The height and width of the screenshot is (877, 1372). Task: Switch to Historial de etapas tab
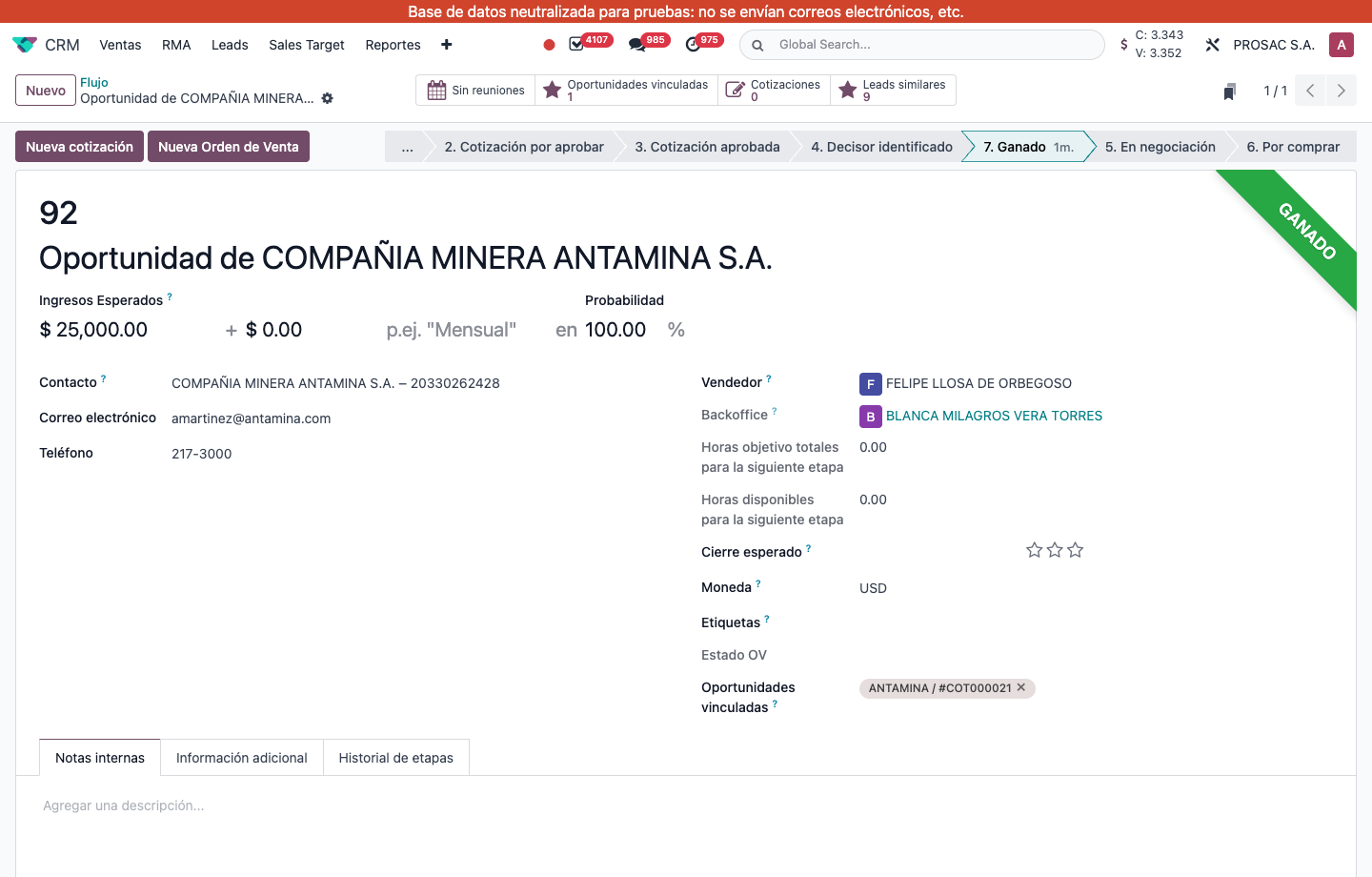(x=396, y=758)
